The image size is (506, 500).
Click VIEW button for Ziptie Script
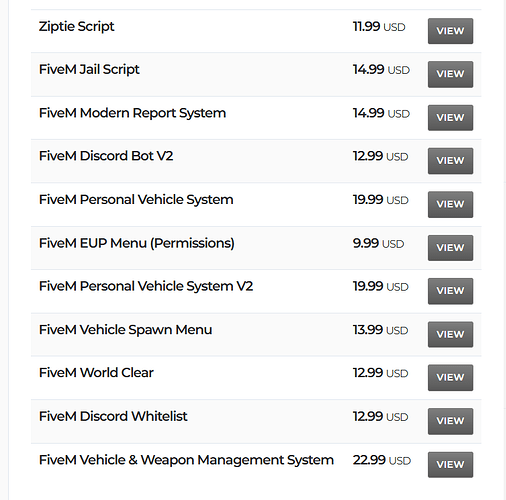click(x=450, y=31)
